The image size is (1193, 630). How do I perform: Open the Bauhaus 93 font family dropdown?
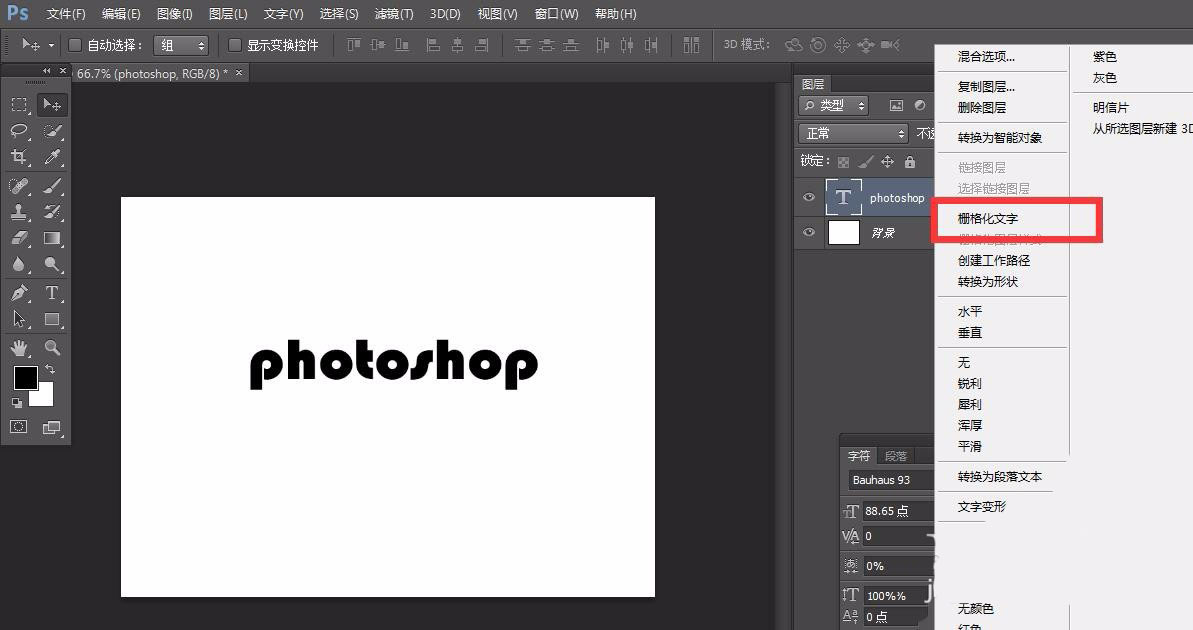click(x=892, y=479)
